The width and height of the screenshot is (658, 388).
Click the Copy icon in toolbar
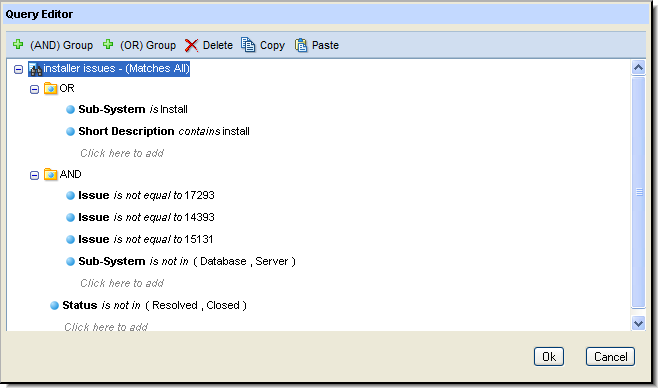pos(248,44)
